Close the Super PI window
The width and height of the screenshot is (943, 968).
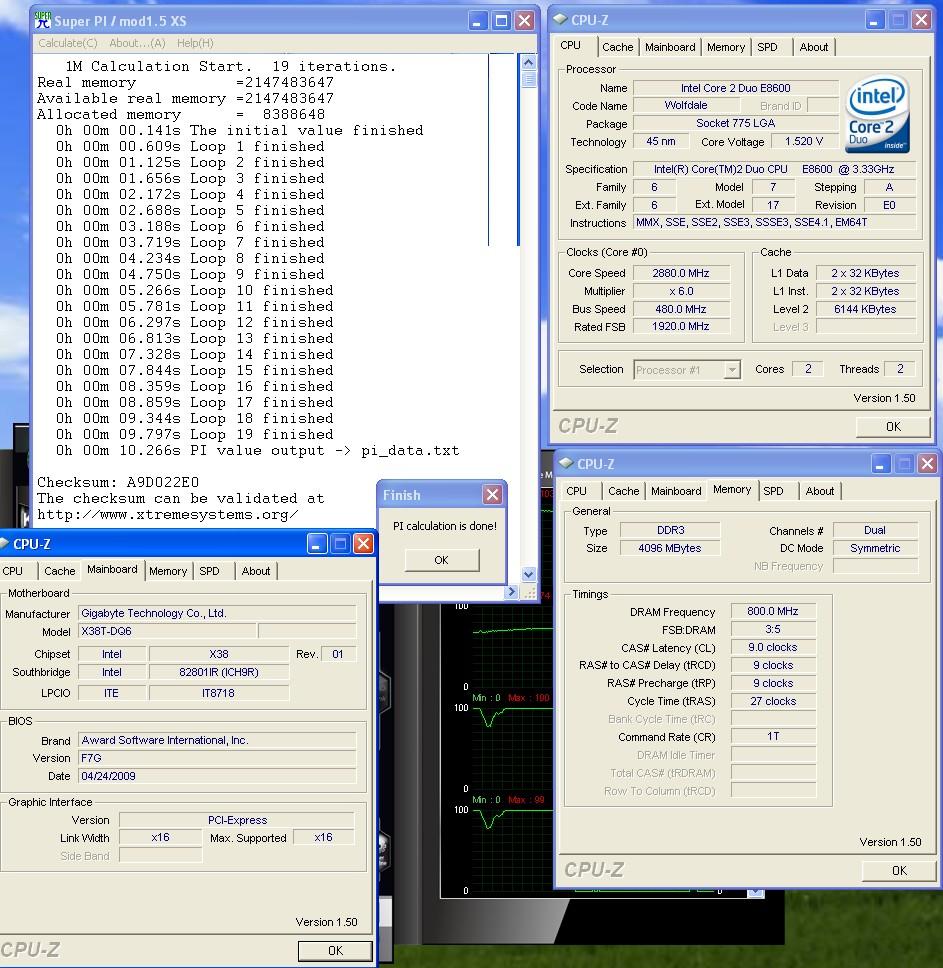(x=525, y=21)
